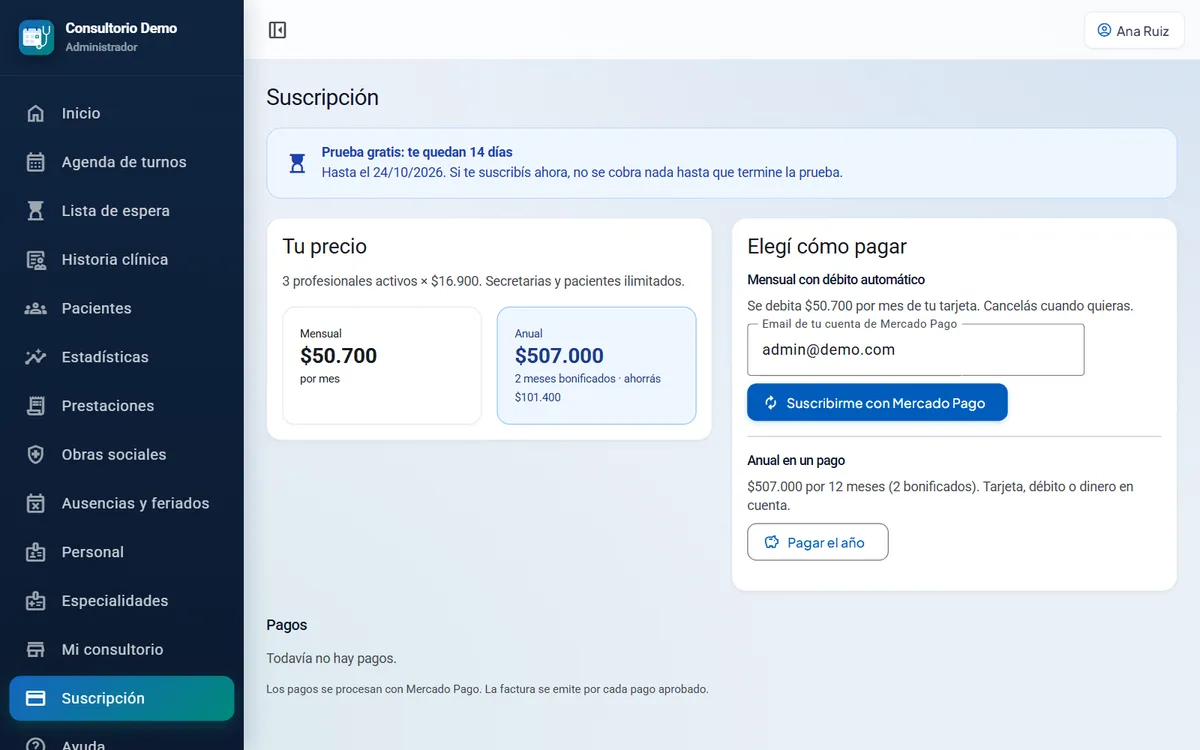Click 'Prueba gratis: te quedan 14 días' text
This screenshot has height=750, width=1200.
tap(417, 152)
